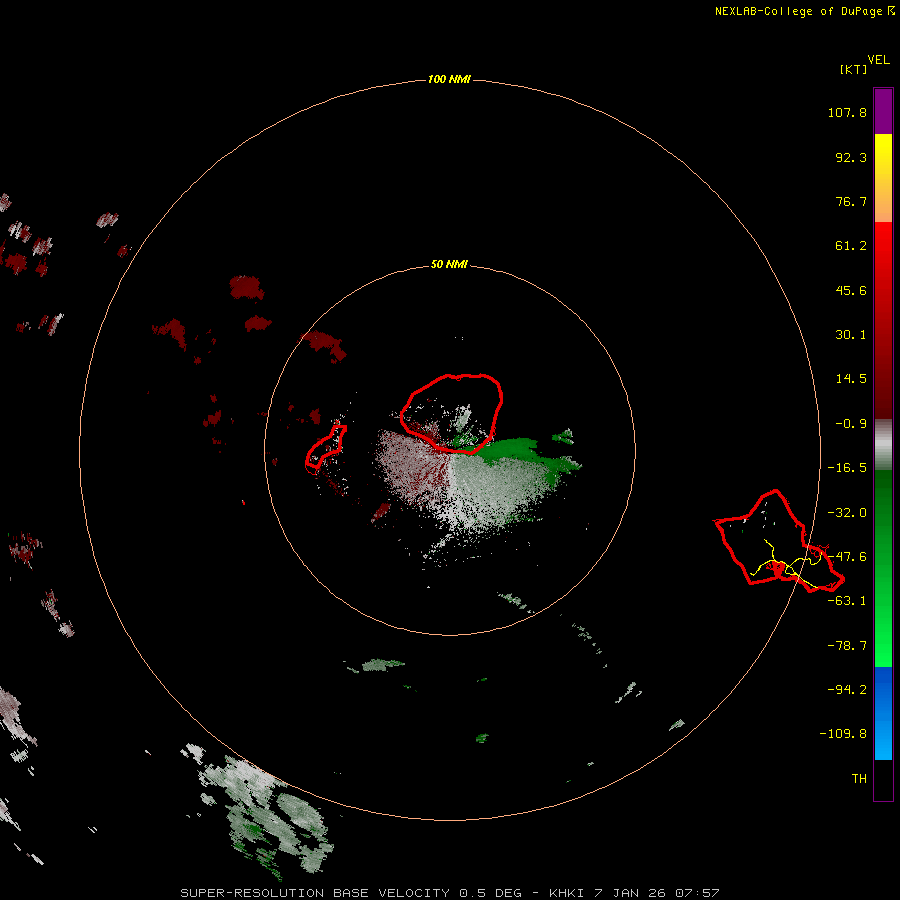Click the -109.8 velocity scale value
900x900 pixels.
pos(844,734)
